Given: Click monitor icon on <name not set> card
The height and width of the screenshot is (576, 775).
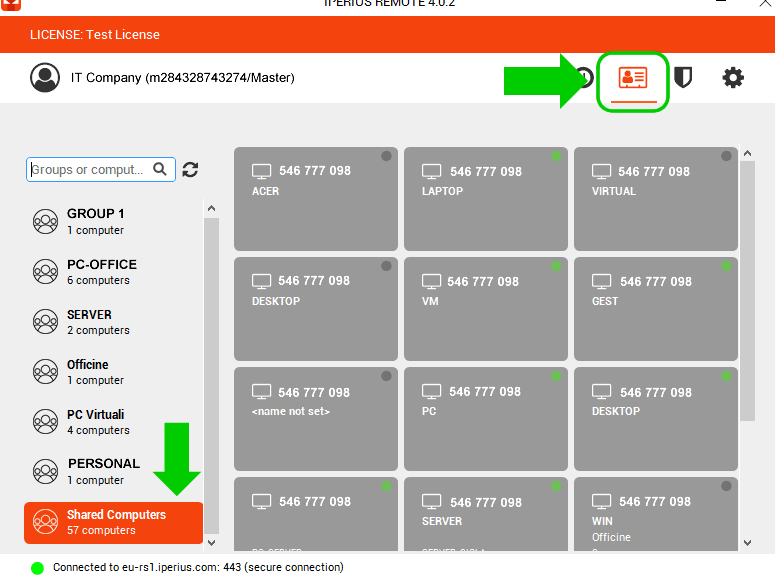Looking at the screenshot, I should point(261,392).
